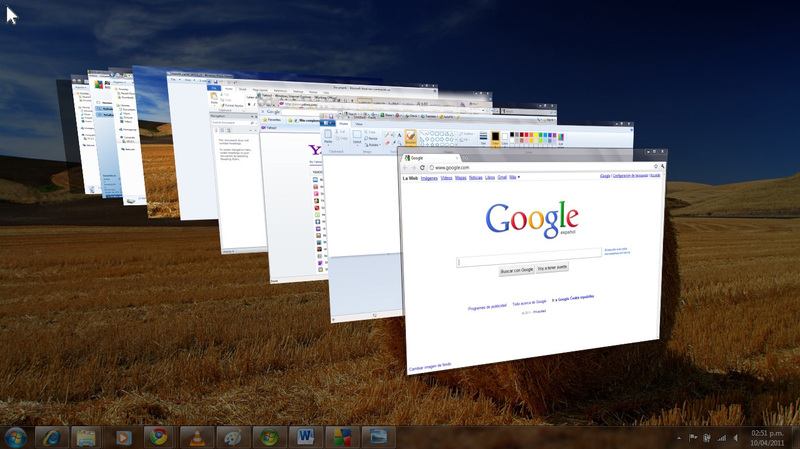Select the Magnifier tool in Paint
The image size is (800, 449).
399,143
